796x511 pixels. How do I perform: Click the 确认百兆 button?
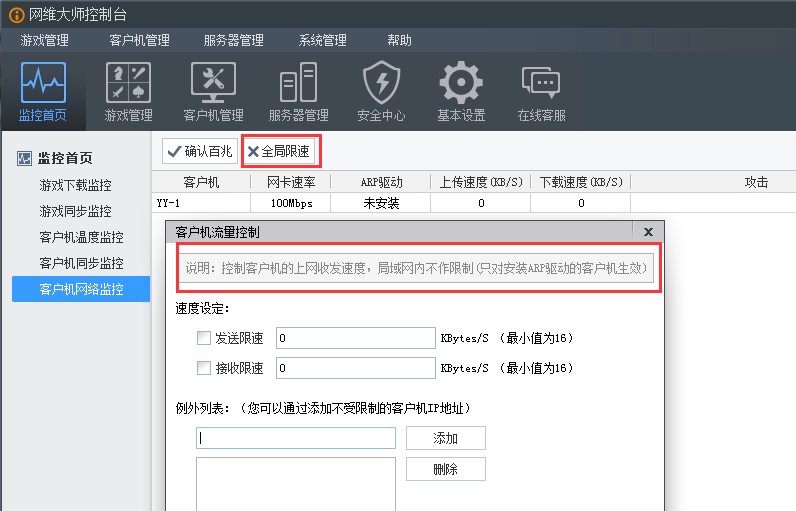point(200,151)
